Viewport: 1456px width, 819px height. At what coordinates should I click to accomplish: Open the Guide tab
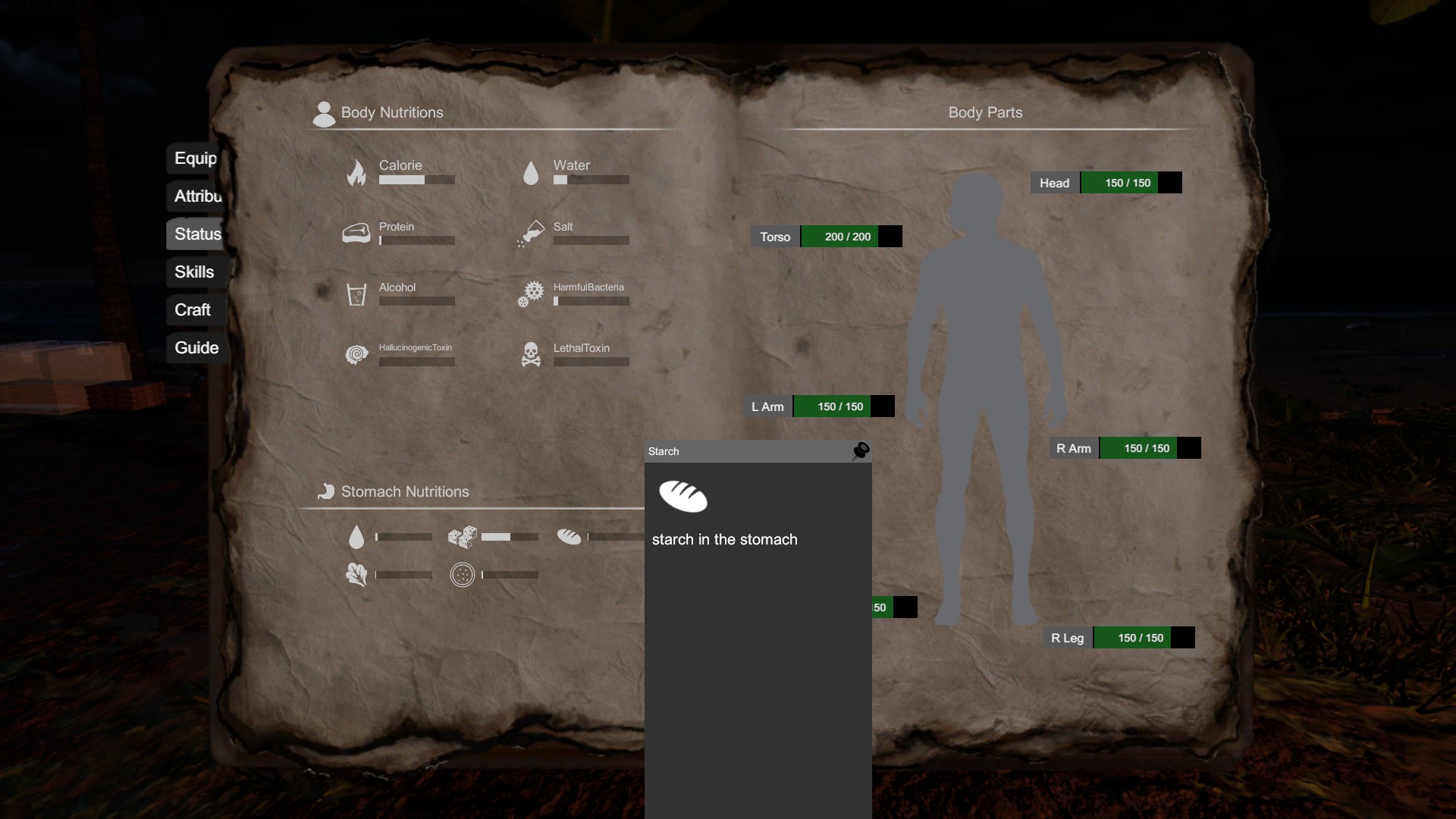tap(196, 348)
